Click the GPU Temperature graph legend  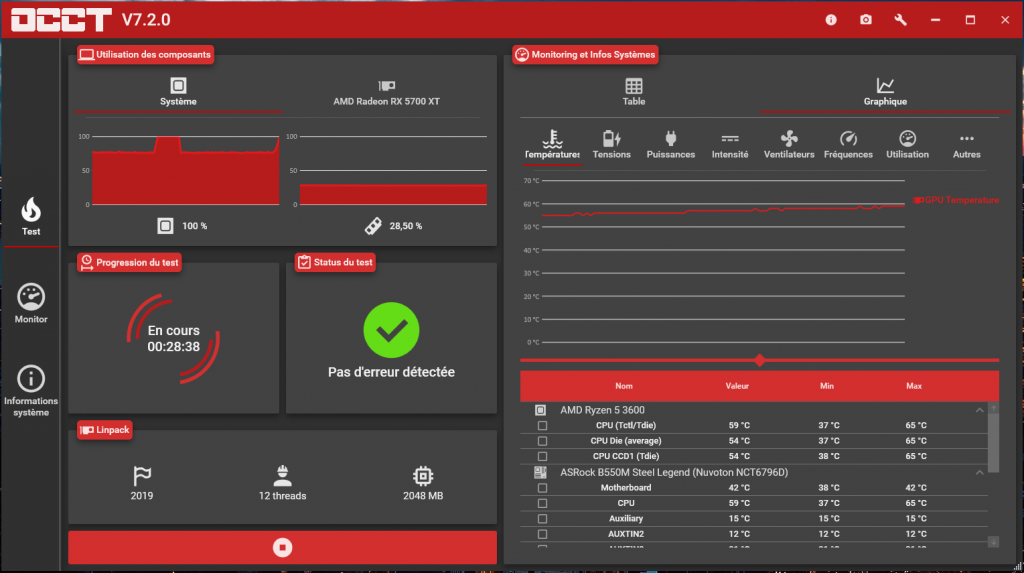coord(956,200)
